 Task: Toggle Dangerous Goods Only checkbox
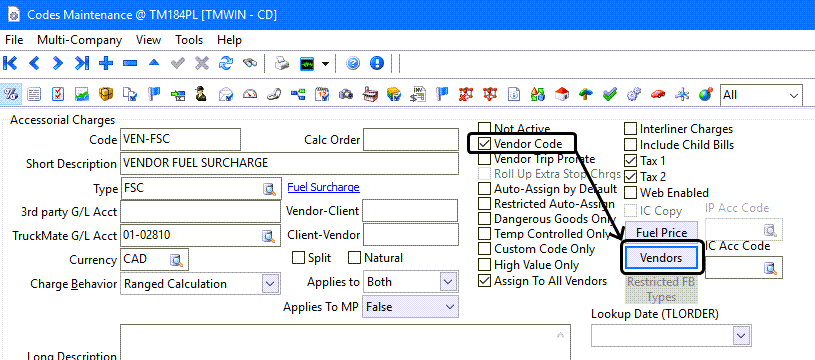(x=484, y=219)
